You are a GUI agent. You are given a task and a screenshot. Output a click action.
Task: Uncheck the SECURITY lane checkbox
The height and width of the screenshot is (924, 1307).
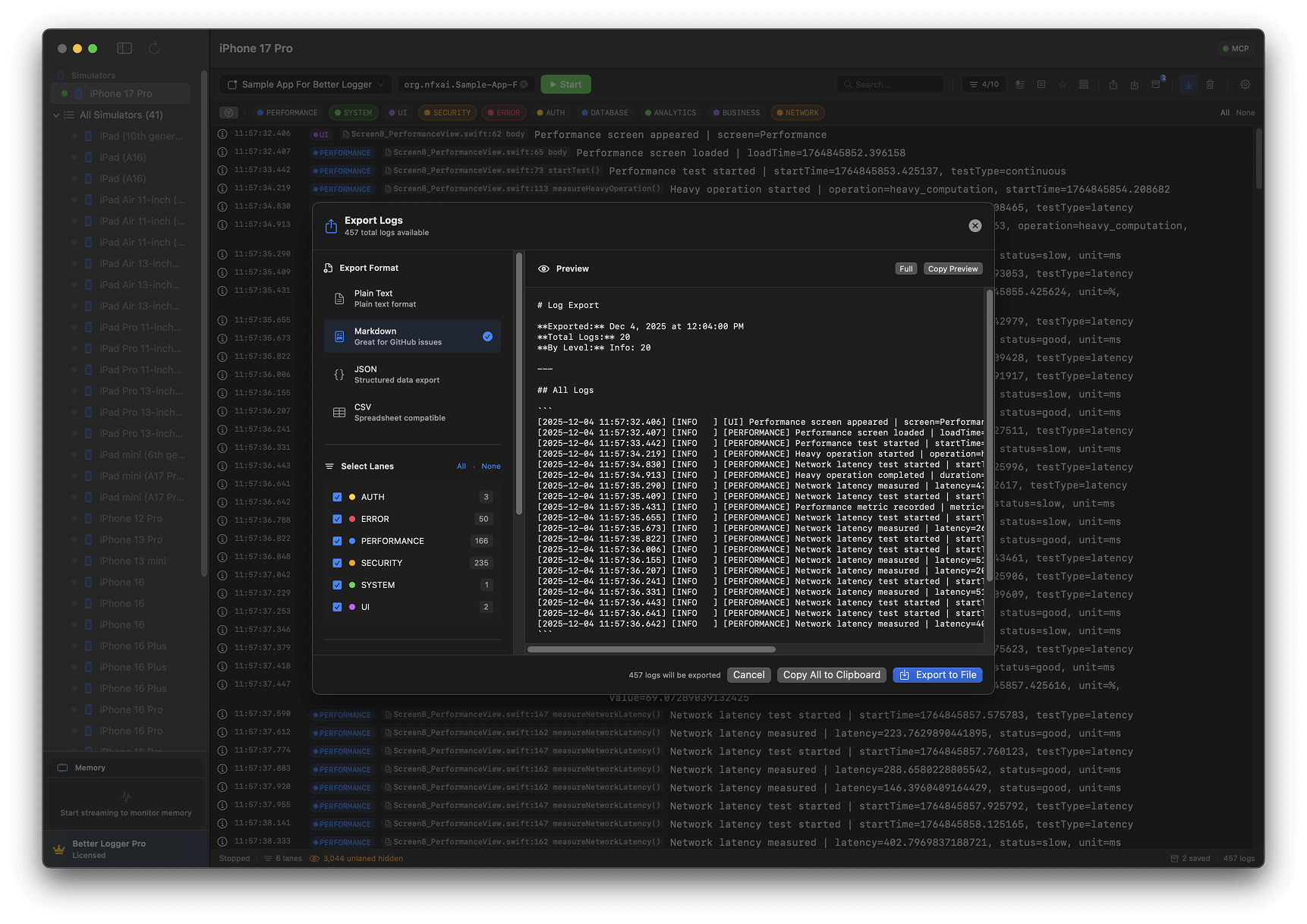click(337, 563)
